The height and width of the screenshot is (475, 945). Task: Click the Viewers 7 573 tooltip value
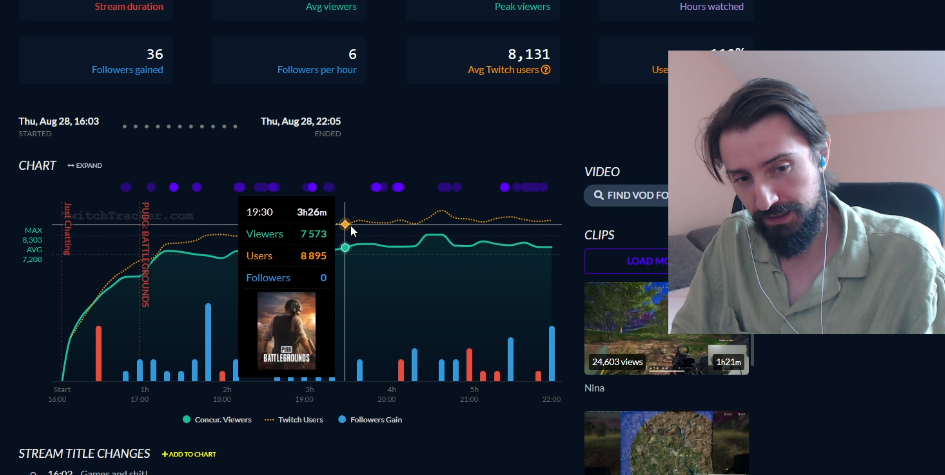pos(313,234)
